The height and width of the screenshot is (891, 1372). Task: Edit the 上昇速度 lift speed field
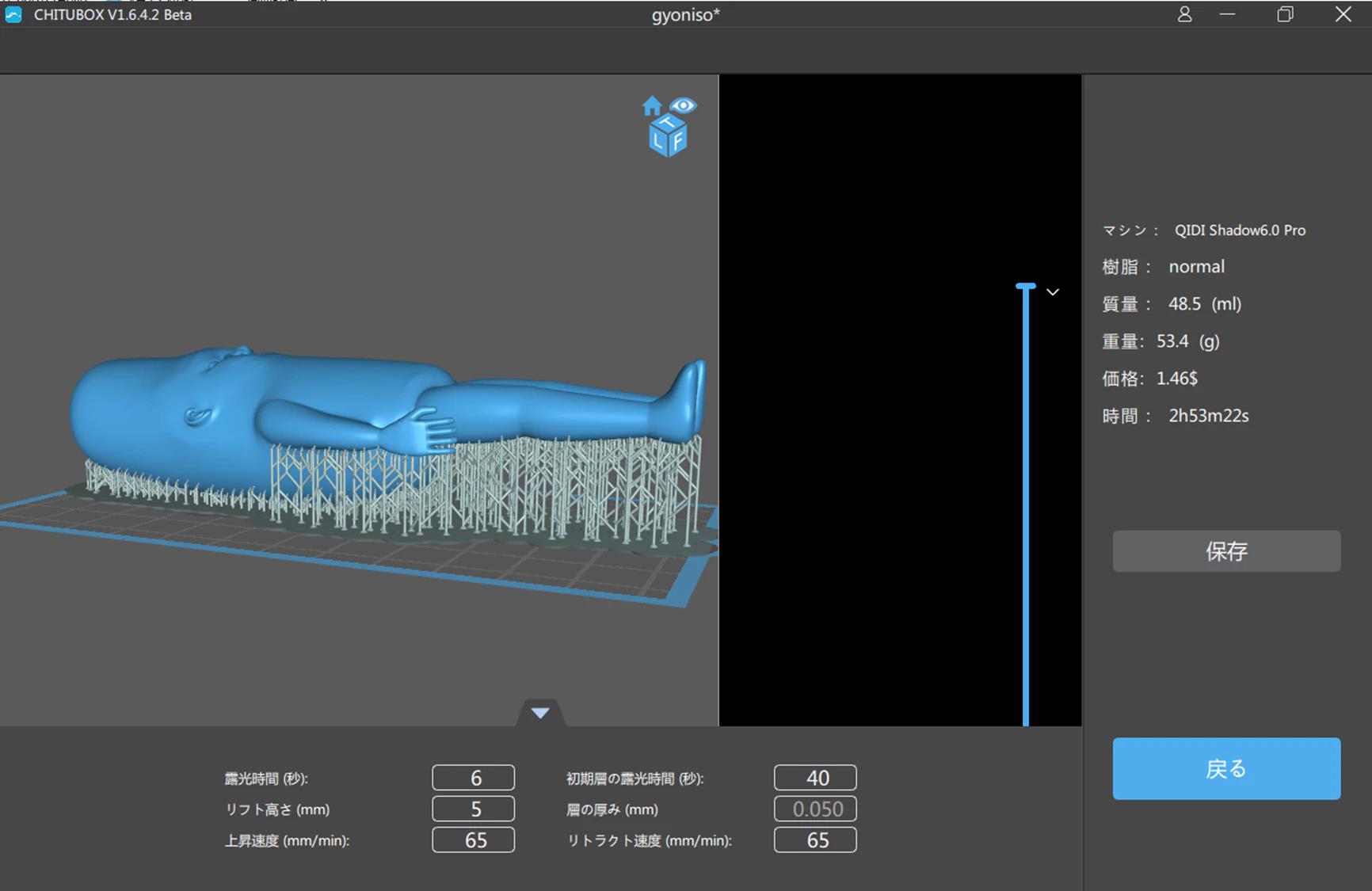pyautogui.click(x=473, y=840)
